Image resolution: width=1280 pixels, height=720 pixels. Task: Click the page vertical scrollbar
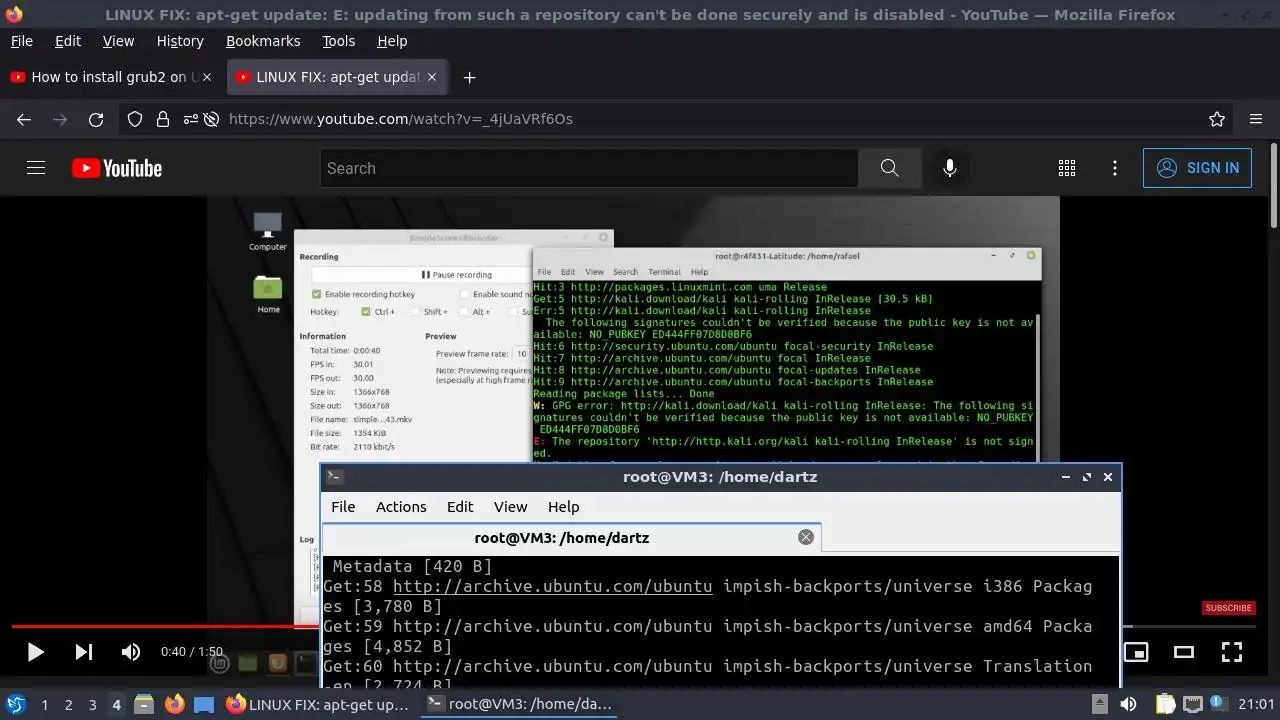click(x=1273, y=185)
